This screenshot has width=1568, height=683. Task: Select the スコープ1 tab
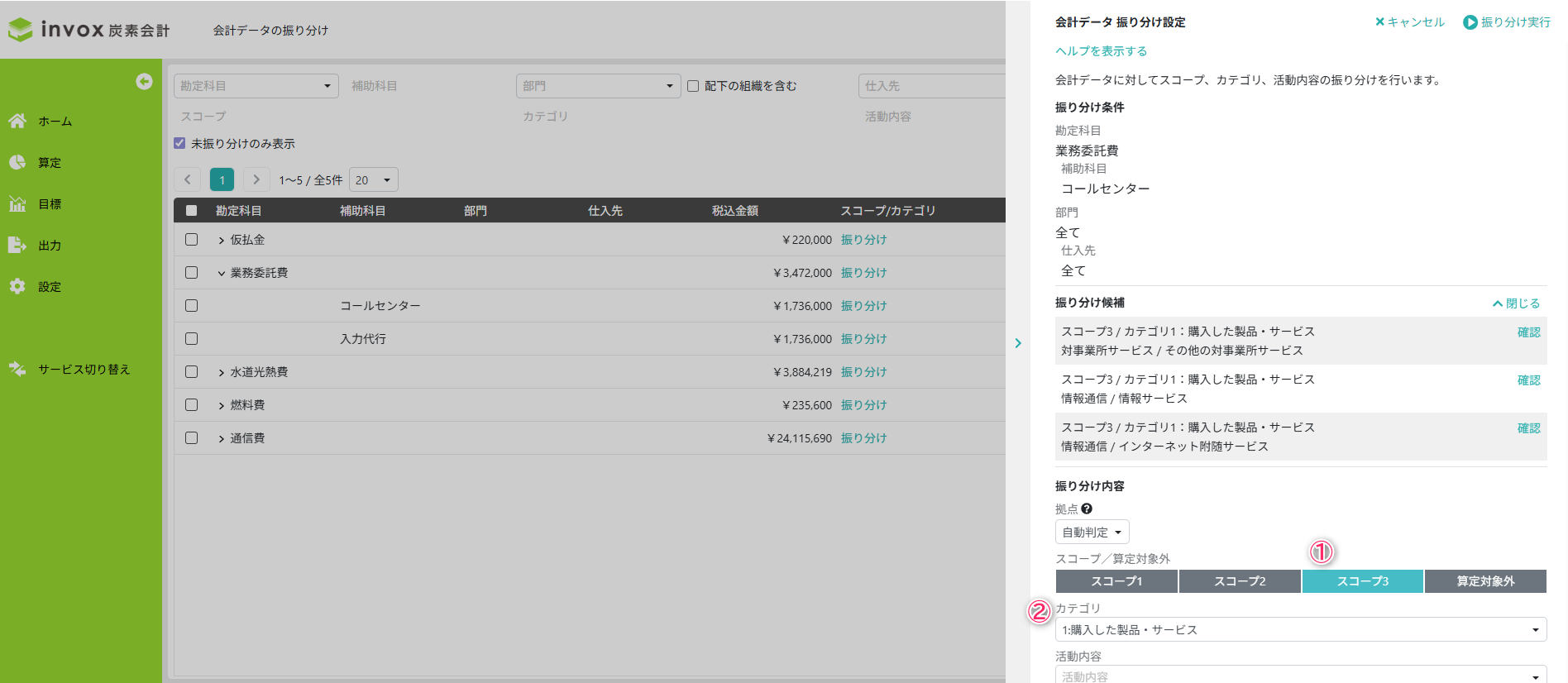tap(1116, 581)
